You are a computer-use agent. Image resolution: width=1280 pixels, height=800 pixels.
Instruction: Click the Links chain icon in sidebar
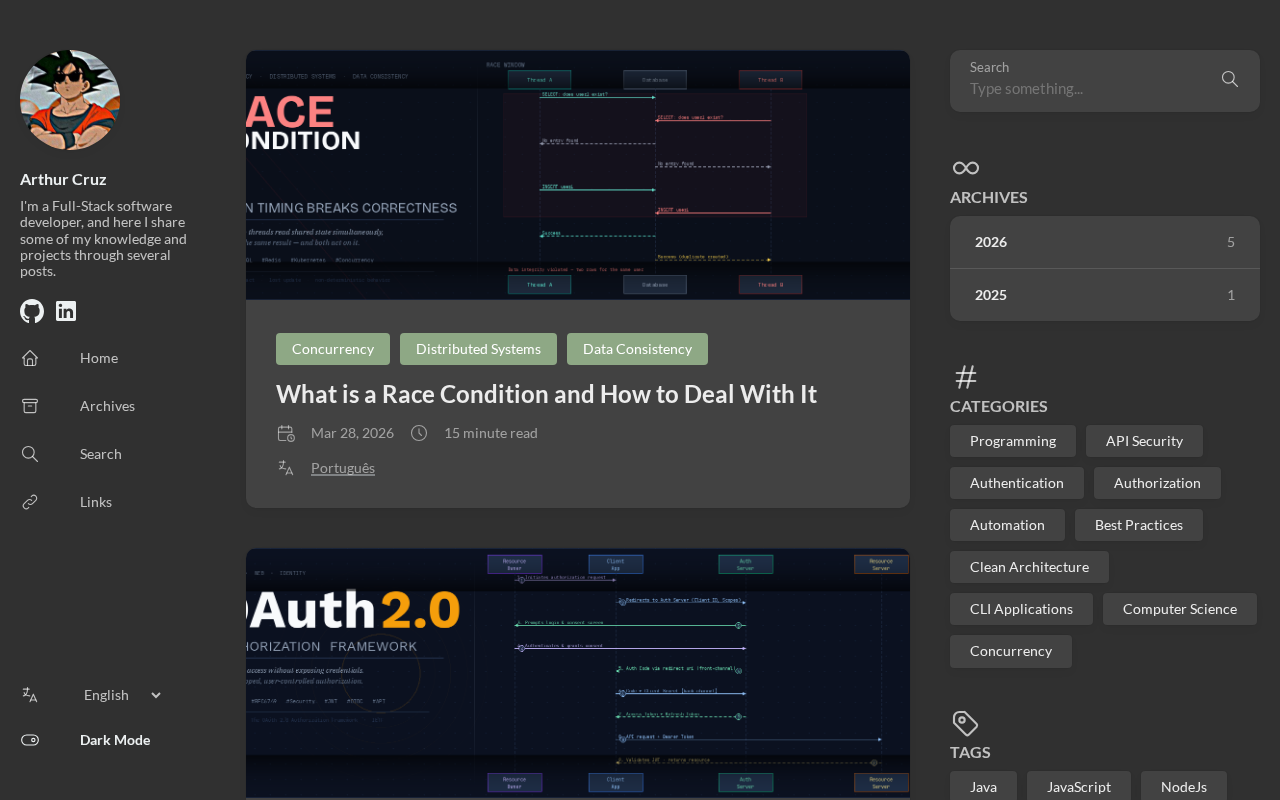tap(30, 502)
